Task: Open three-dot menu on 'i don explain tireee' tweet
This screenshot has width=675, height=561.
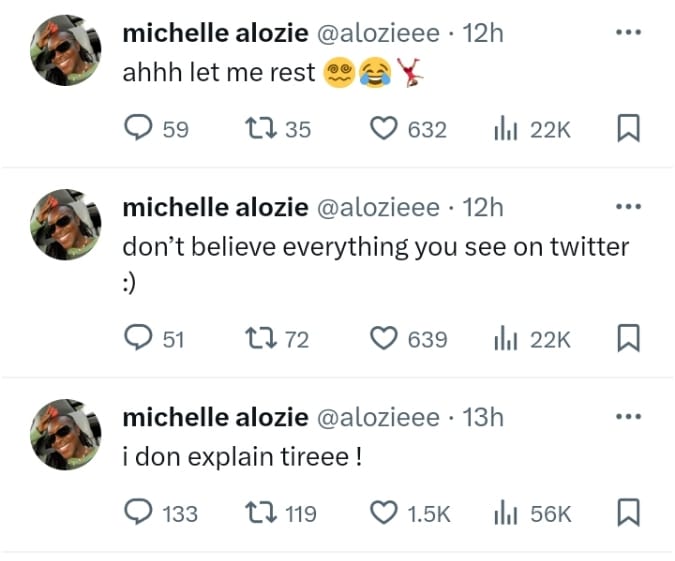Action: tap(629, 416)
